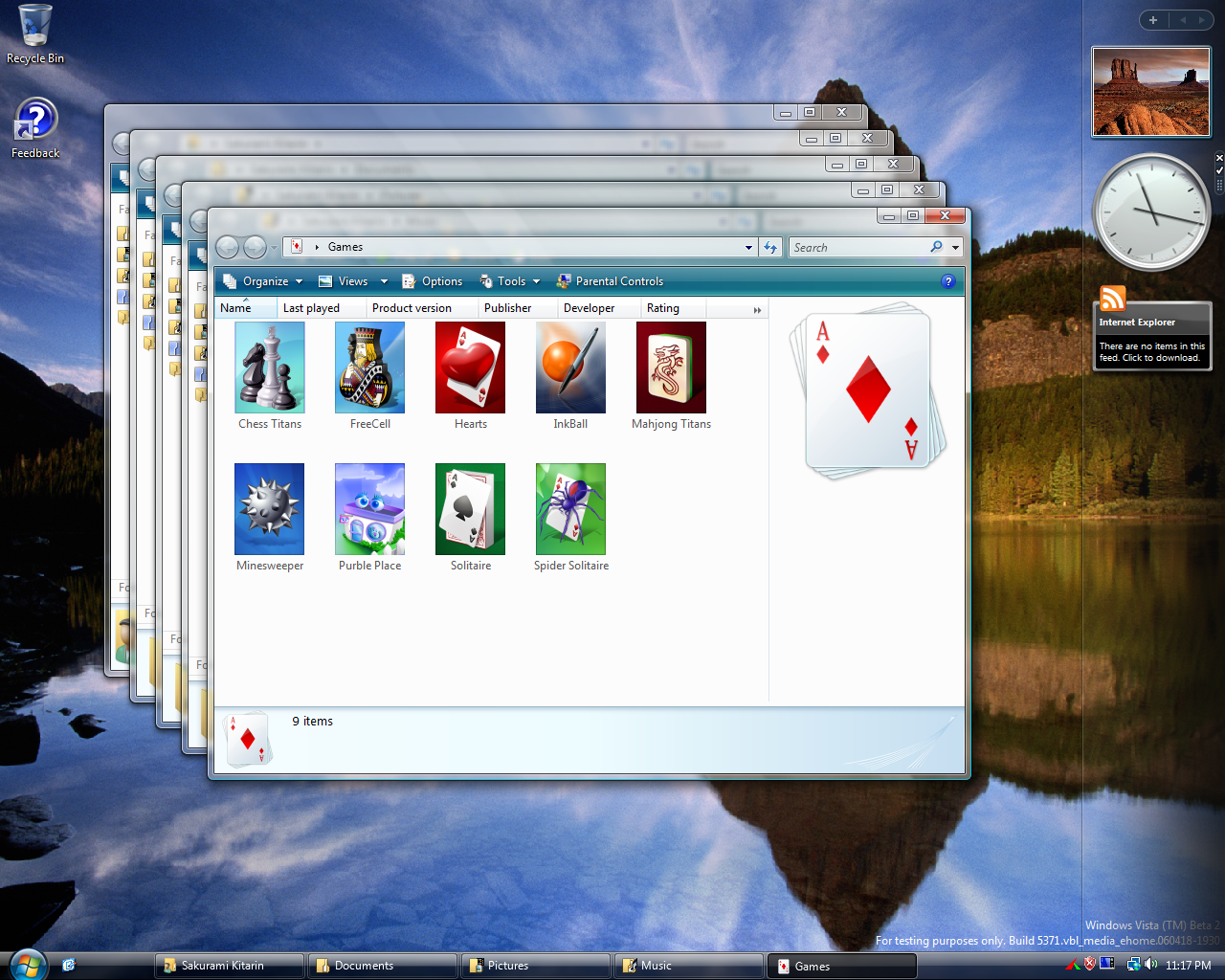1225x980 pixels.
Task: Open the search options dropdown arrow
Action: 955,247
